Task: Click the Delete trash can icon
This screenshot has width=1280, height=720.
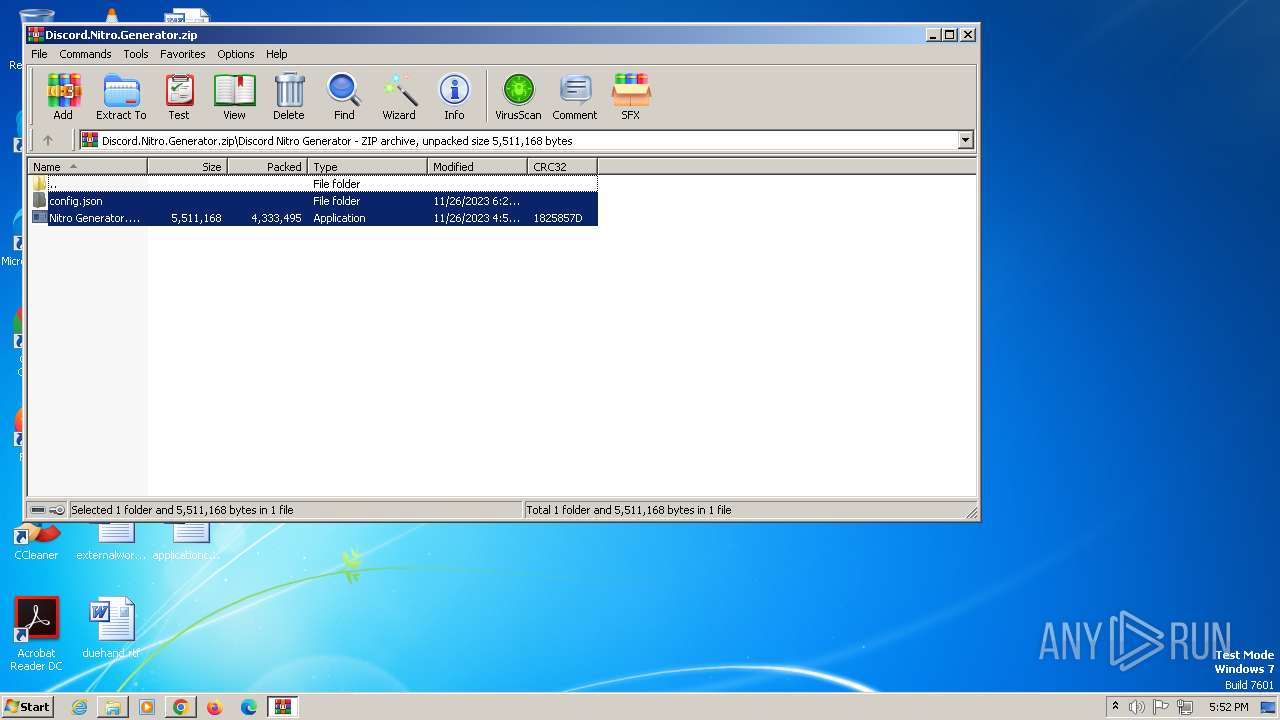Action: pyautogui.click(x=289, y=97)
